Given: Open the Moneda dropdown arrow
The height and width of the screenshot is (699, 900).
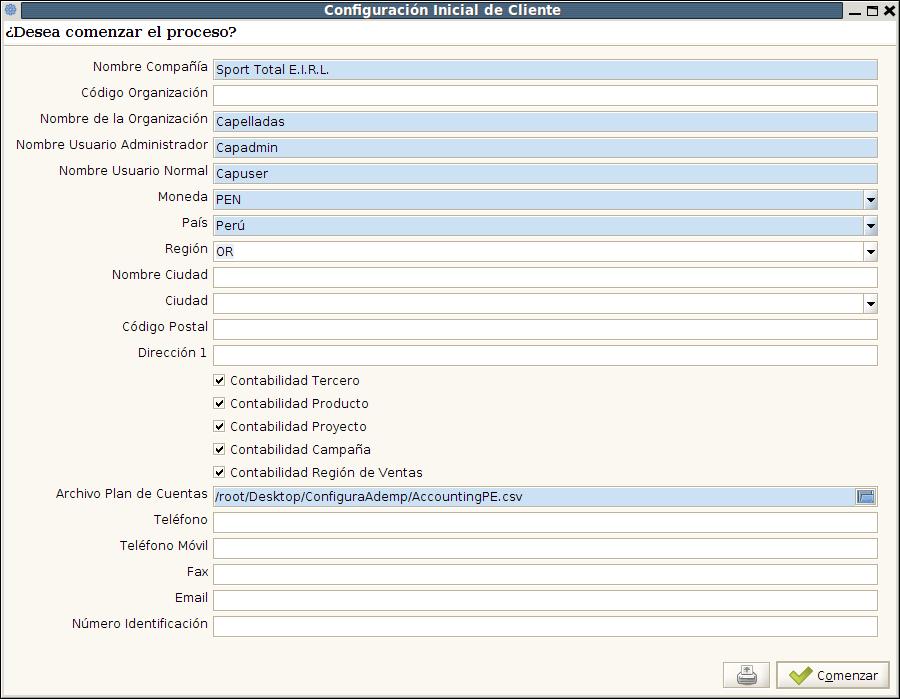Looking at the screenshot, I should [x=871, y=200].
